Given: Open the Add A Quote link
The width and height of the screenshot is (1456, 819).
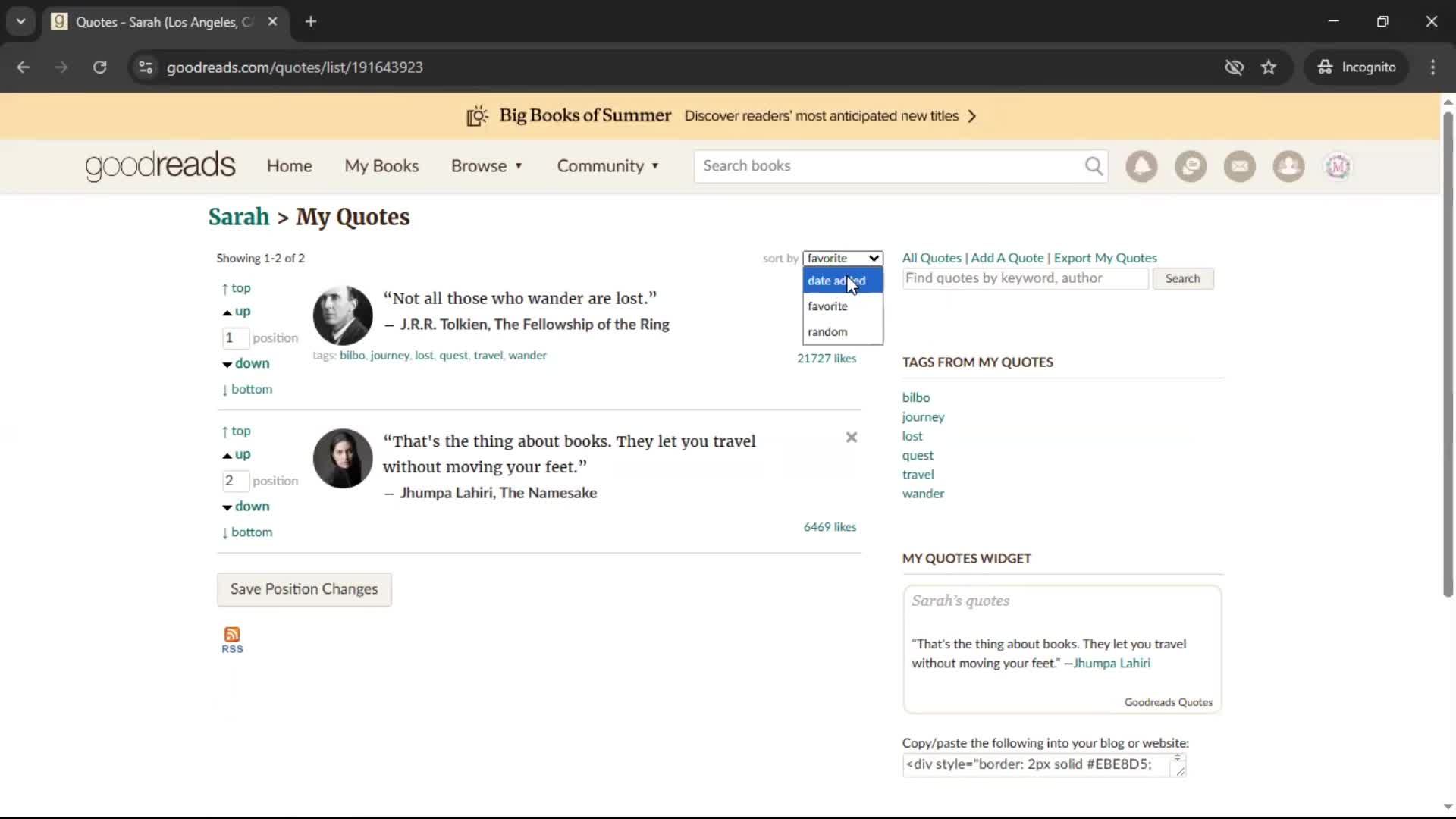Looking at the screenshot, I should [x=1008, y=258].
